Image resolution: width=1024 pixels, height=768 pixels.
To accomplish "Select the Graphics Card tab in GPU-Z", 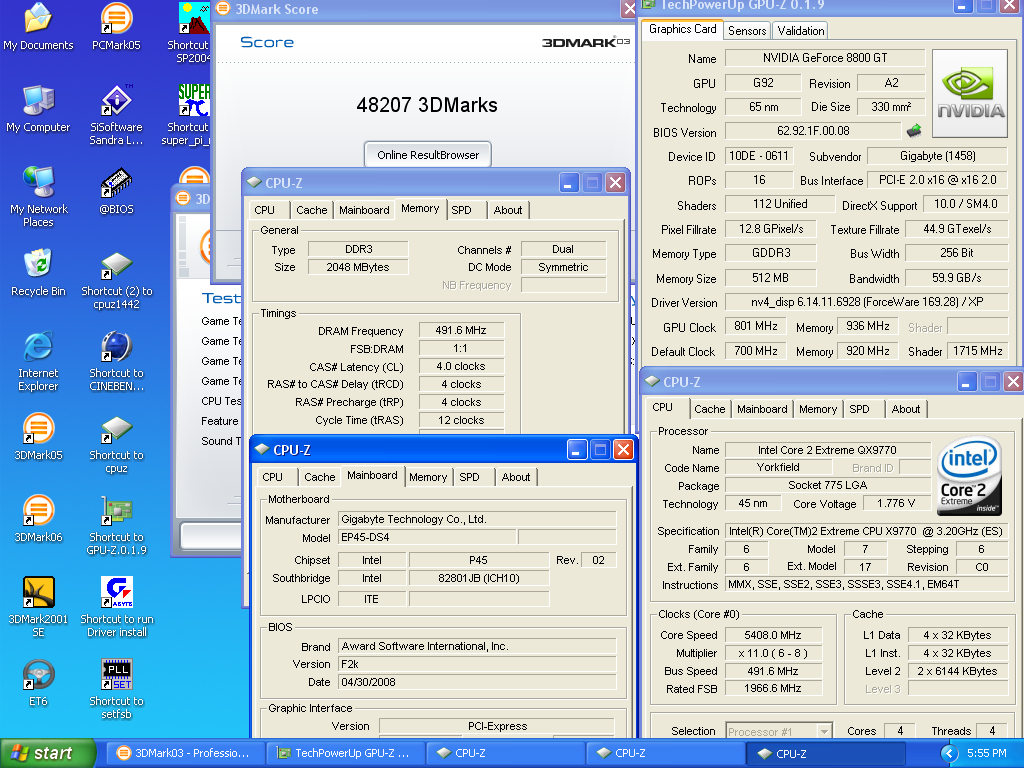I will pos(682,29).
